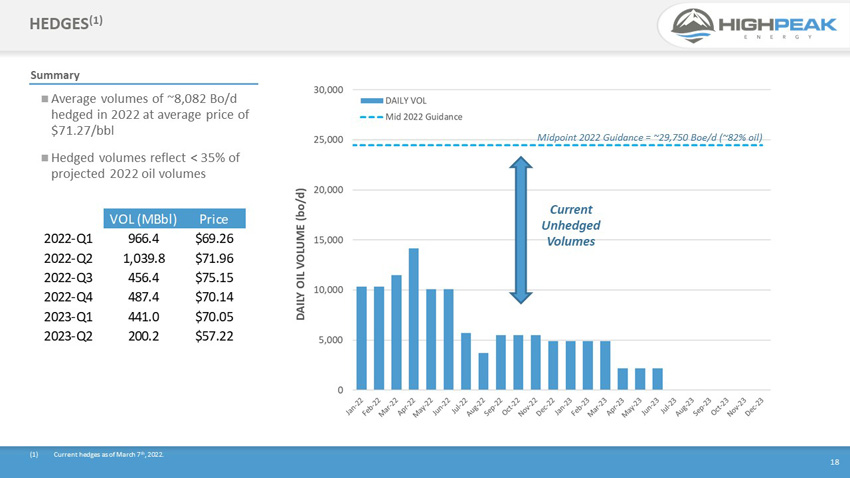Click the 25,000 y-axis label
Viewport: 850px width, 478px height.
click(328, 140)
